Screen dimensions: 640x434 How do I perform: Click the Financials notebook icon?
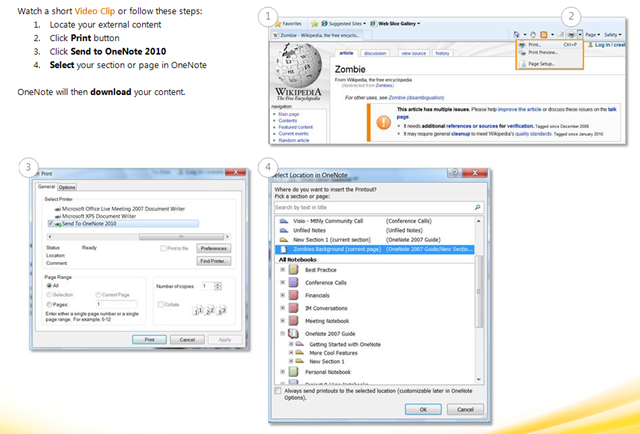294,297
